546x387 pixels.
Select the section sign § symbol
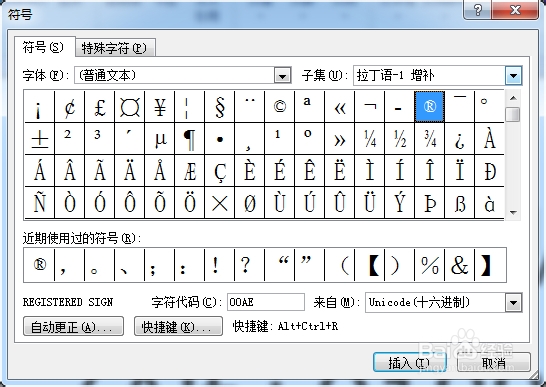pos(219,107)
